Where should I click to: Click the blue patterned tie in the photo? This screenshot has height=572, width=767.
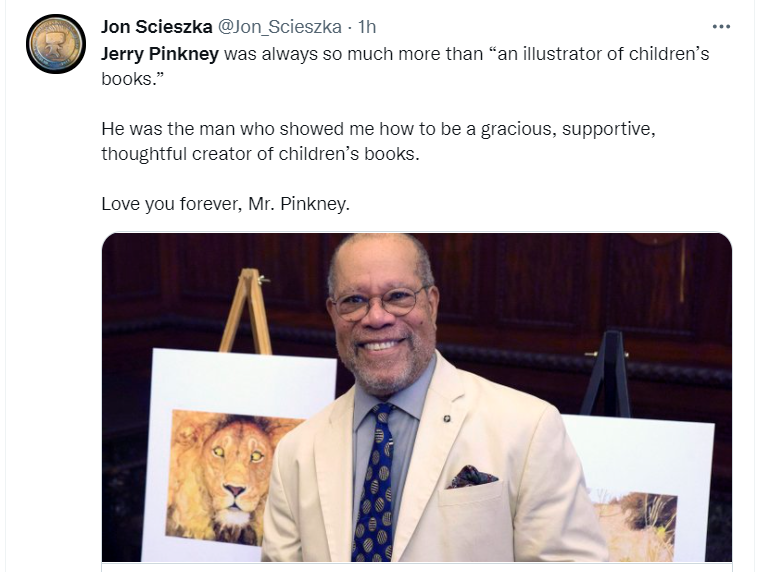click(x=375, y=480)
